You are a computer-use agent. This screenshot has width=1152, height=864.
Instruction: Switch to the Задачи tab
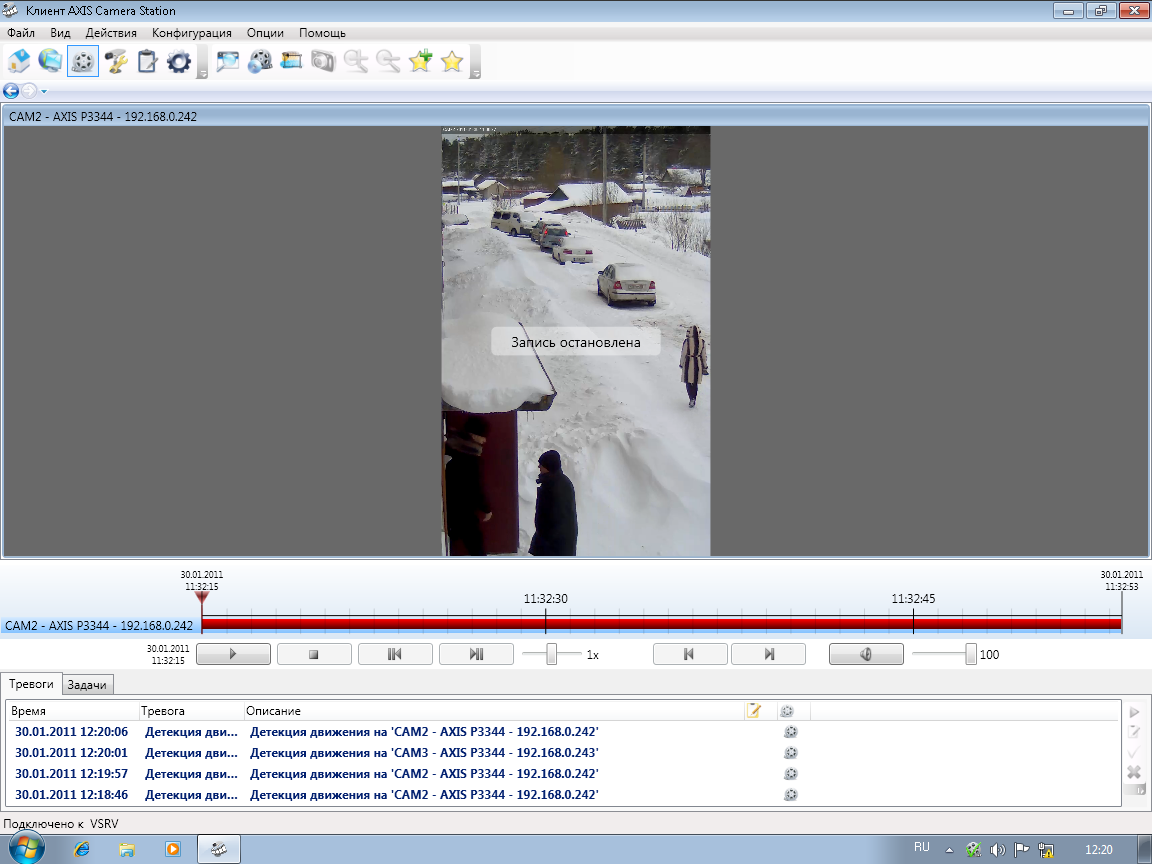click(88, 685)
